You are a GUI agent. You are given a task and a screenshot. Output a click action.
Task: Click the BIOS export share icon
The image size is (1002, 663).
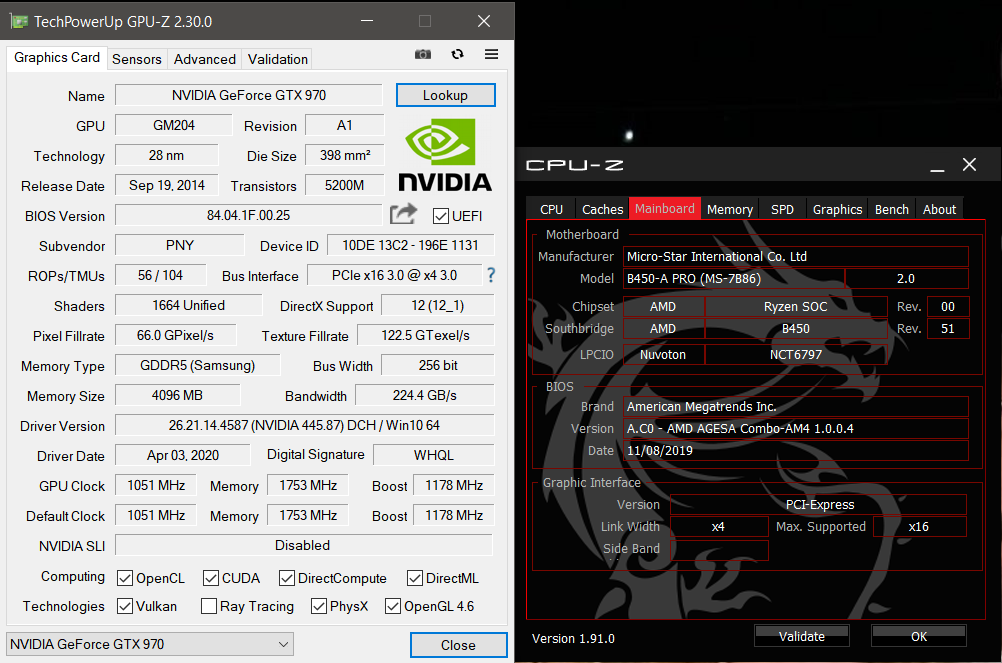click(x=403, y=214)
